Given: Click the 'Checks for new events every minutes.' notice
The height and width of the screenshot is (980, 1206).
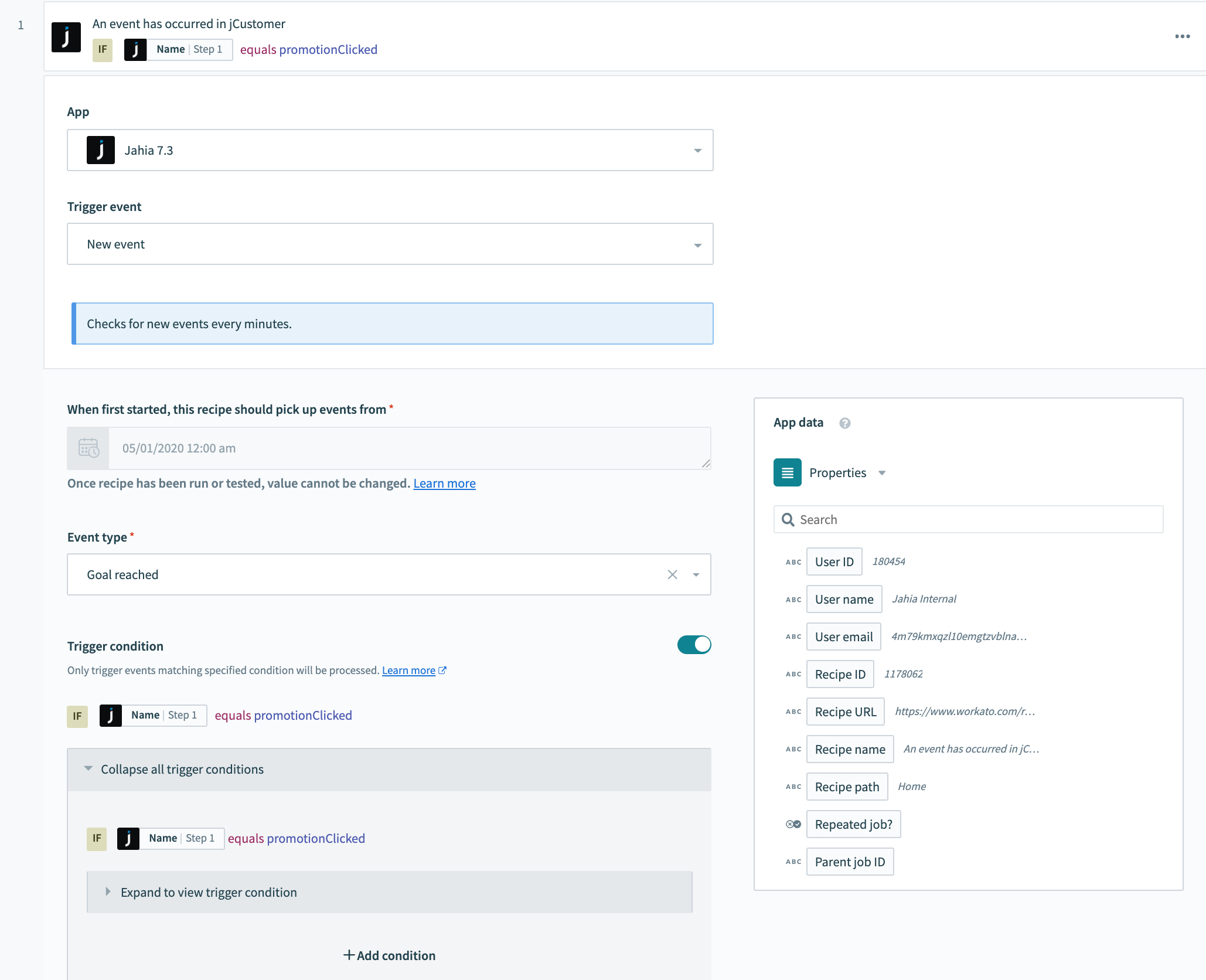Looking at the screenshot, I should [392, 324].
